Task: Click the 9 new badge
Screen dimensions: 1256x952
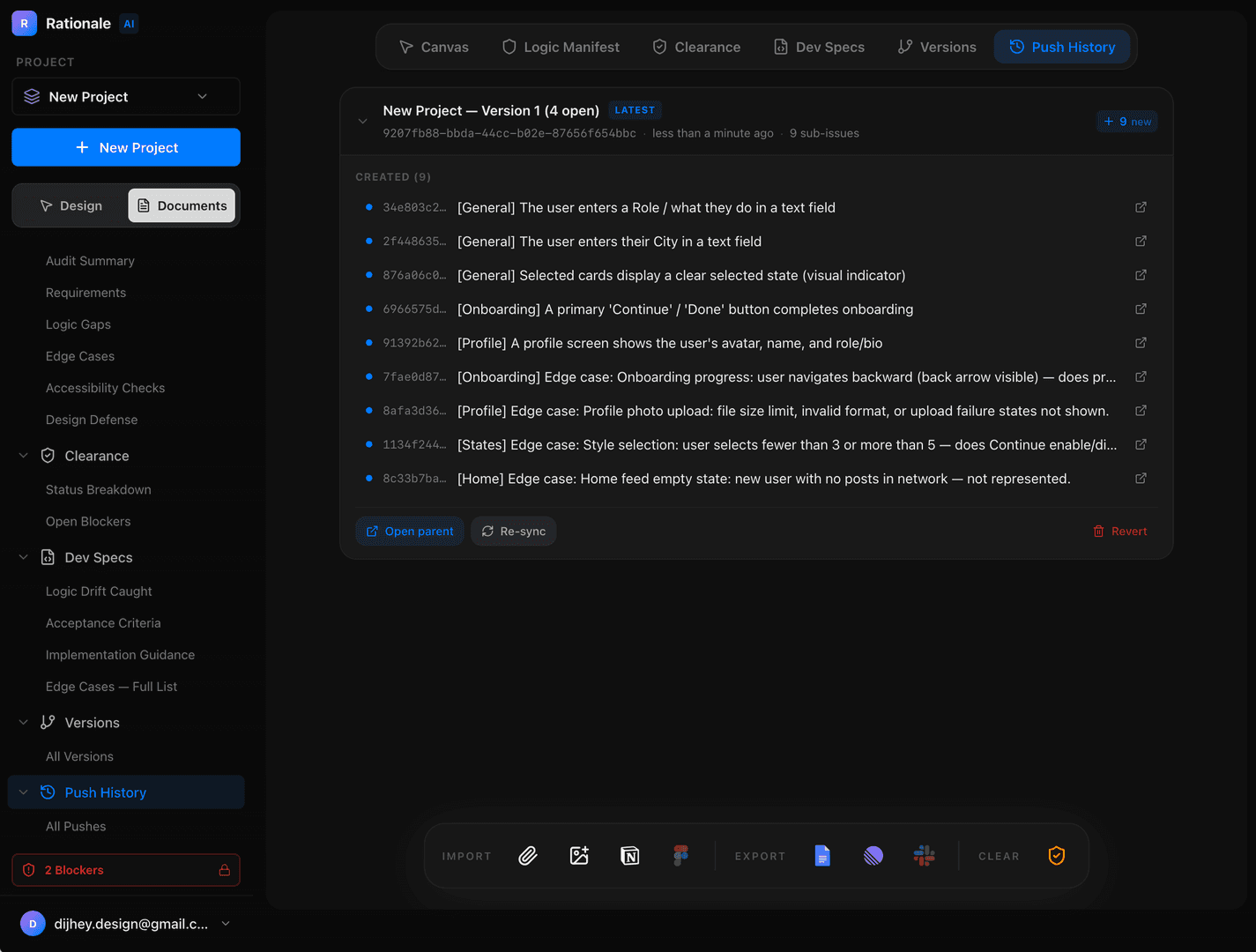Action: click(x=1127, y=122)
